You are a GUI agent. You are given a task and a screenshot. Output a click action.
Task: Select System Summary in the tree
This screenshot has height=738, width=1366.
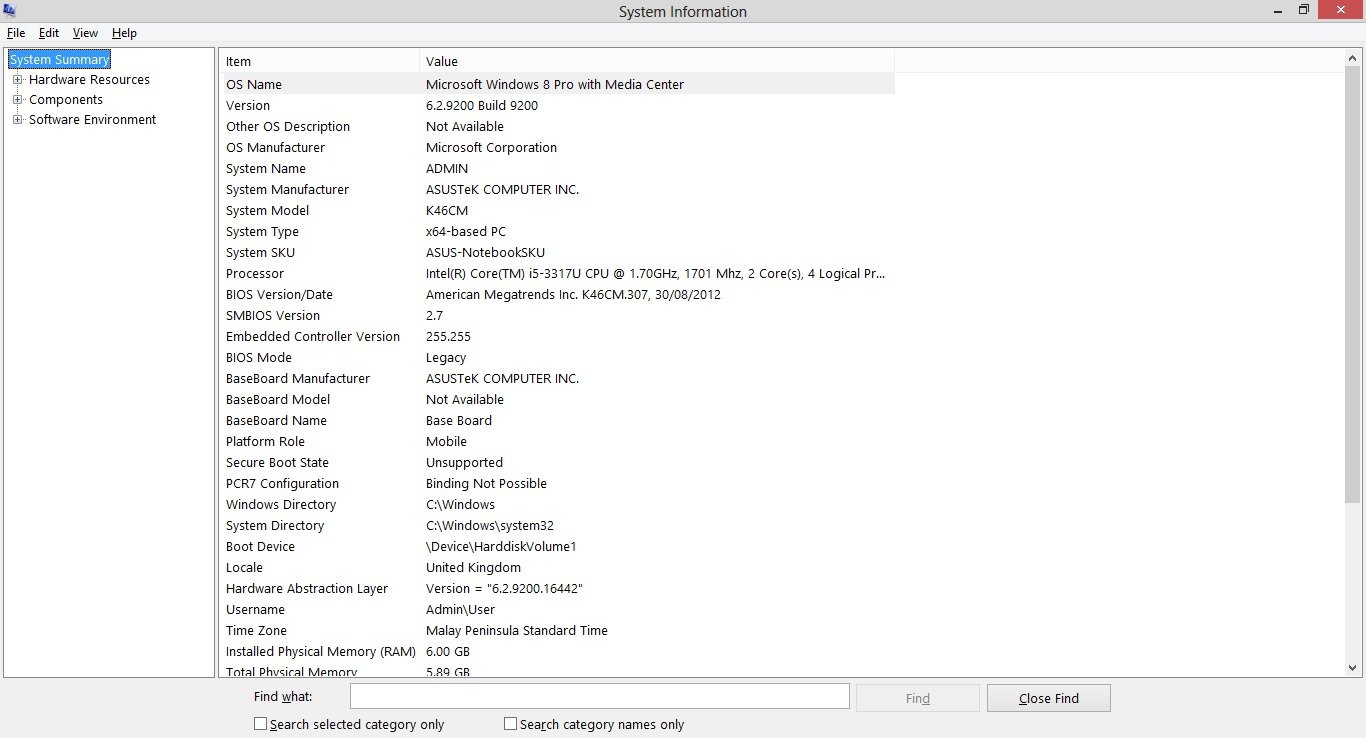tap(59, 60)
